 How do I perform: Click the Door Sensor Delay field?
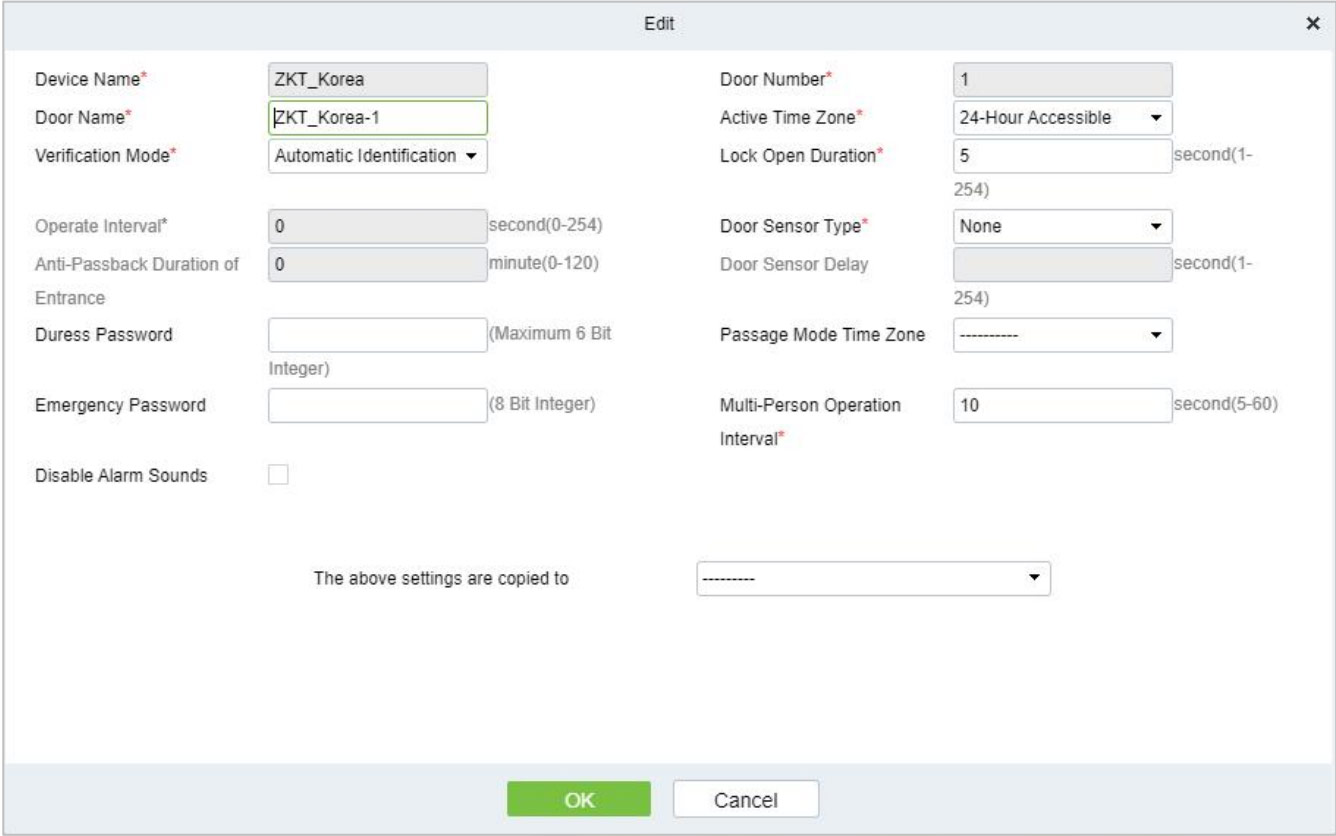click(1062, 264)
